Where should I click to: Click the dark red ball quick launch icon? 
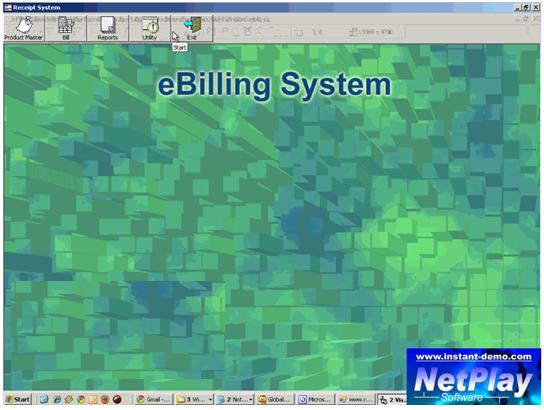click(x=117, y=399)
